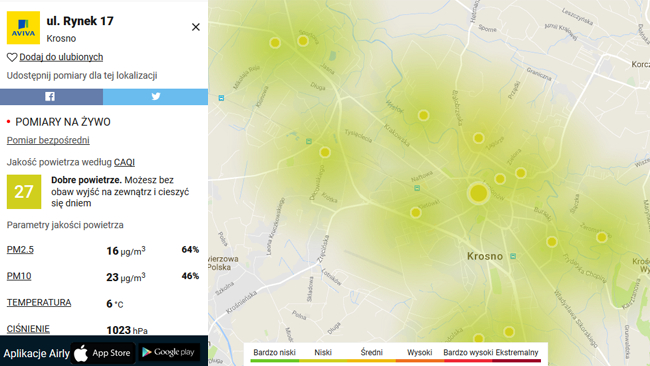The image size is (650, 366).
Task: Click the Bardzo wysoki legend level
Action: (468, 353)
